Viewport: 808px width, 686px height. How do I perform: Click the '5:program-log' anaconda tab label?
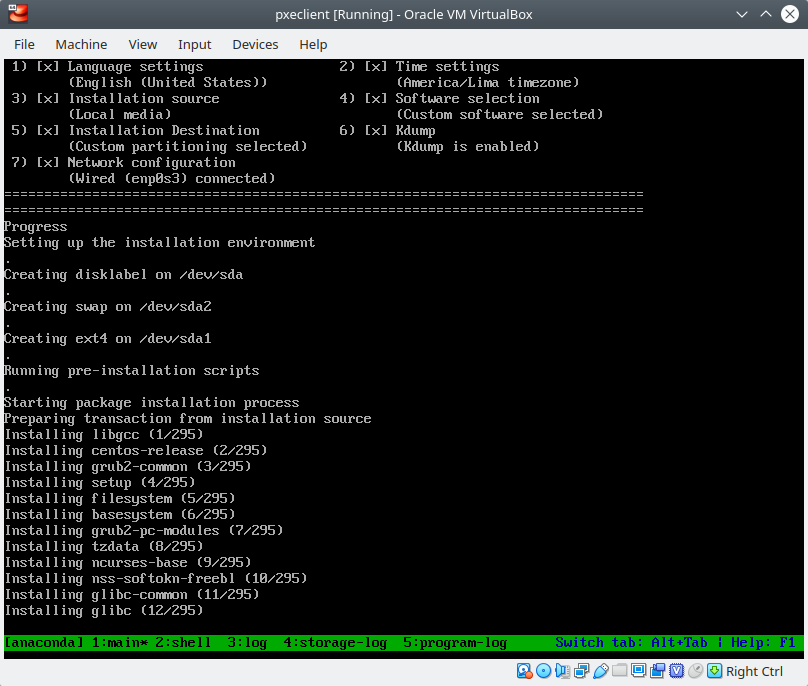coord(455,643)
